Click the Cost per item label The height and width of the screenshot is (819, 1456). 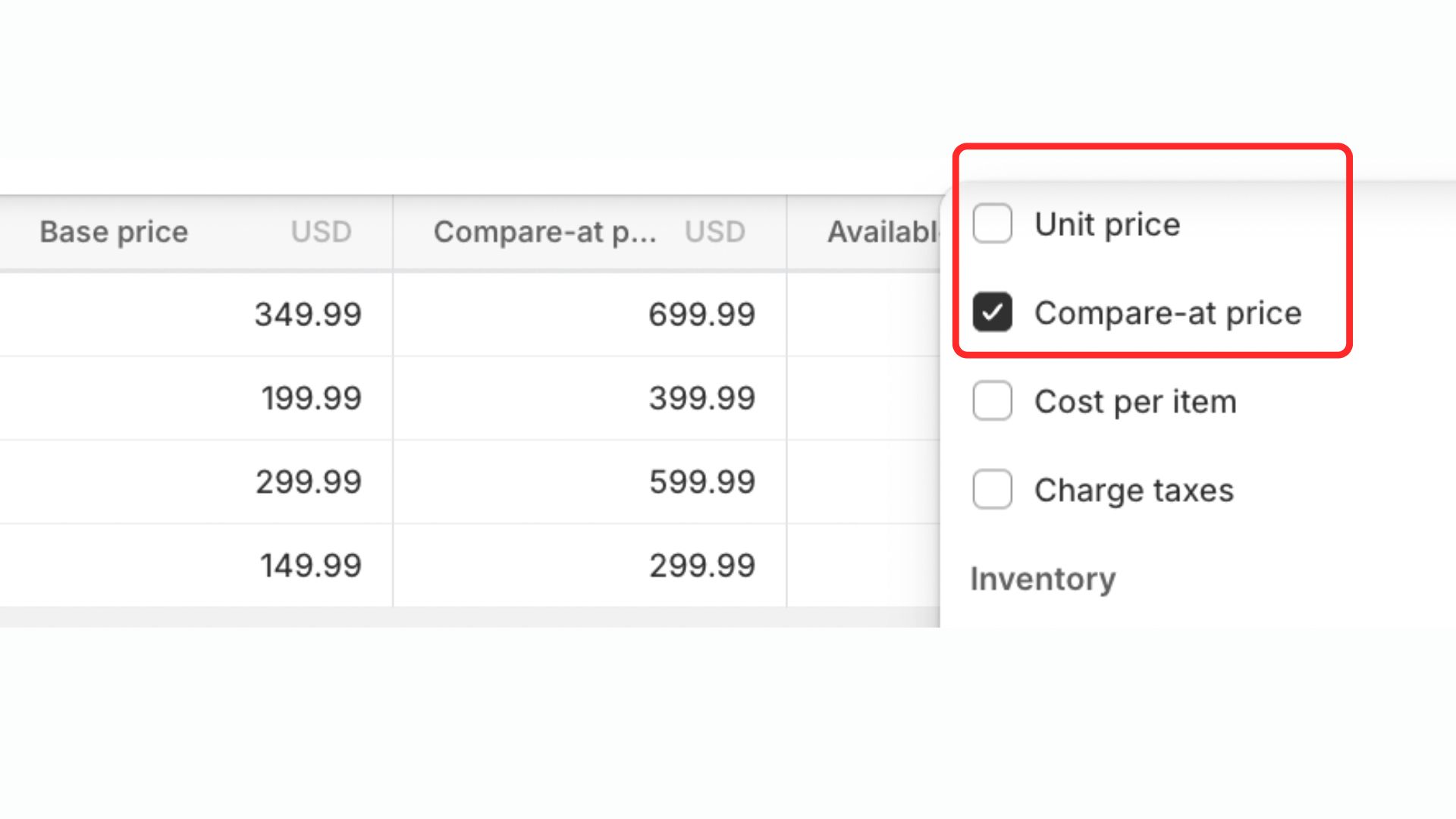[x=1135, y=402]
